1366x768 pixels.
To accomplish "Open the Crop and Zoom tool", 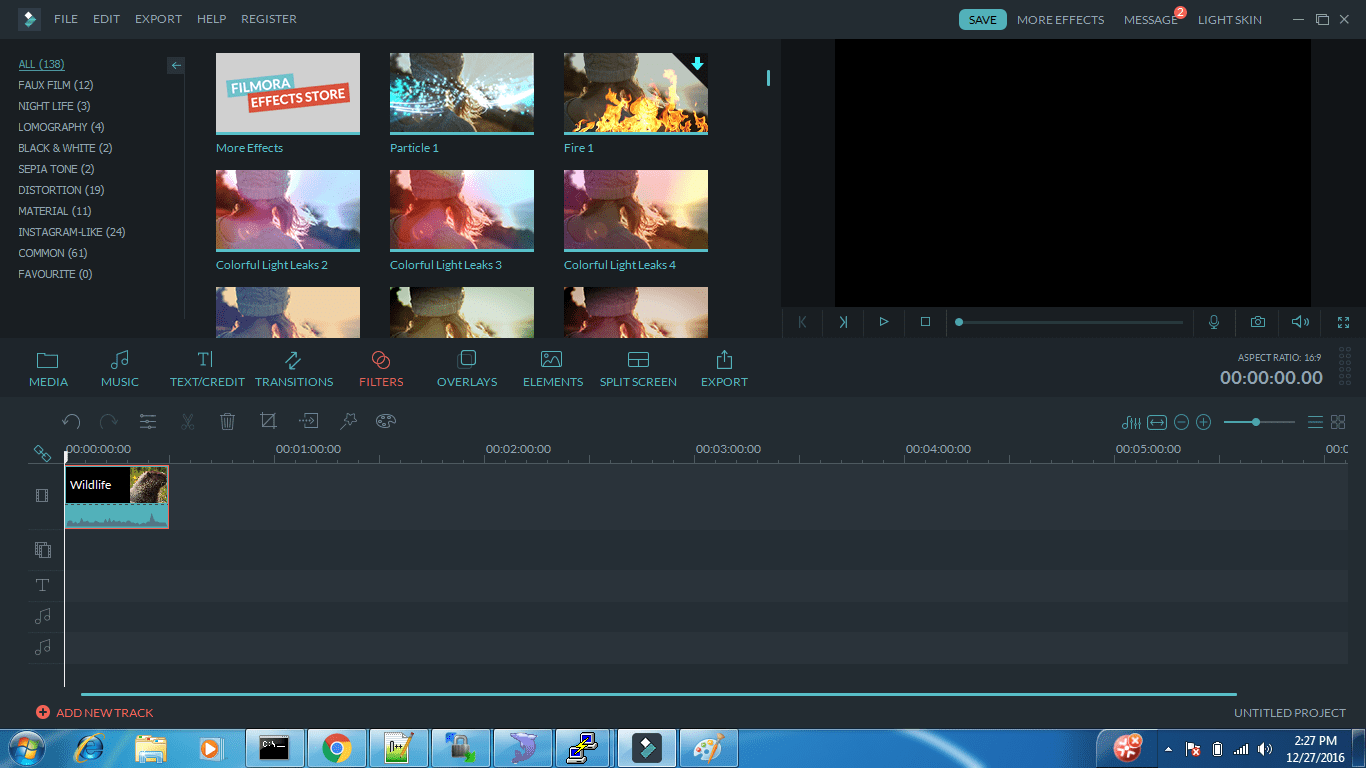I will click(268, 421).
